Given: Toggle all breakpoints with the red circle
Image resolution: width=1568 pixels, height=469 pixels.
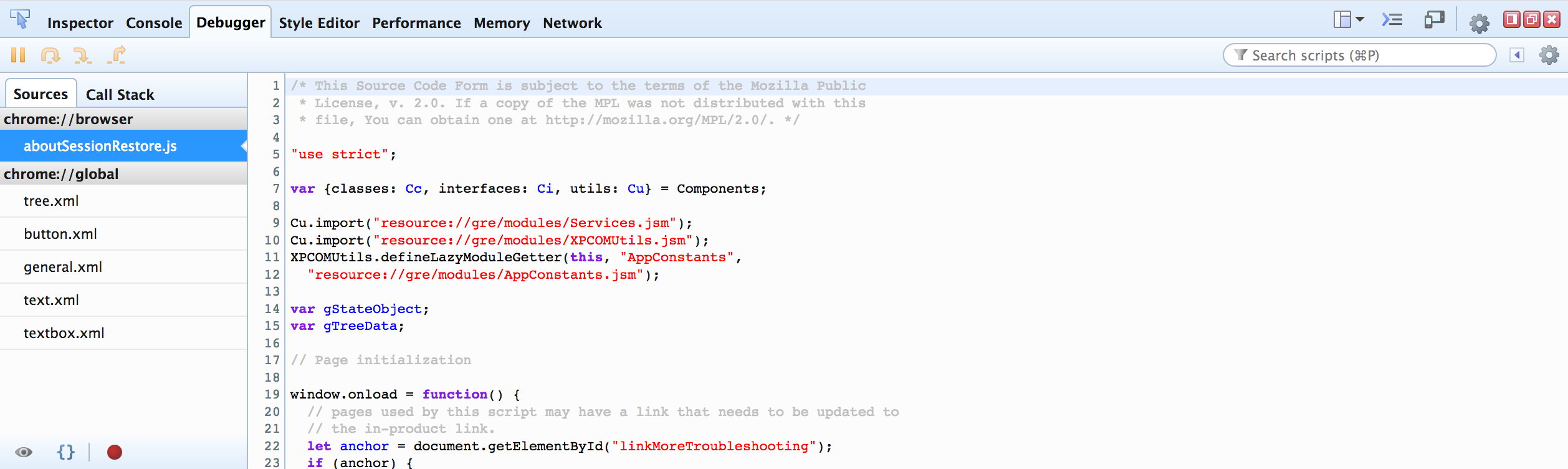Looking at the screenshot, I should [115, 452].
